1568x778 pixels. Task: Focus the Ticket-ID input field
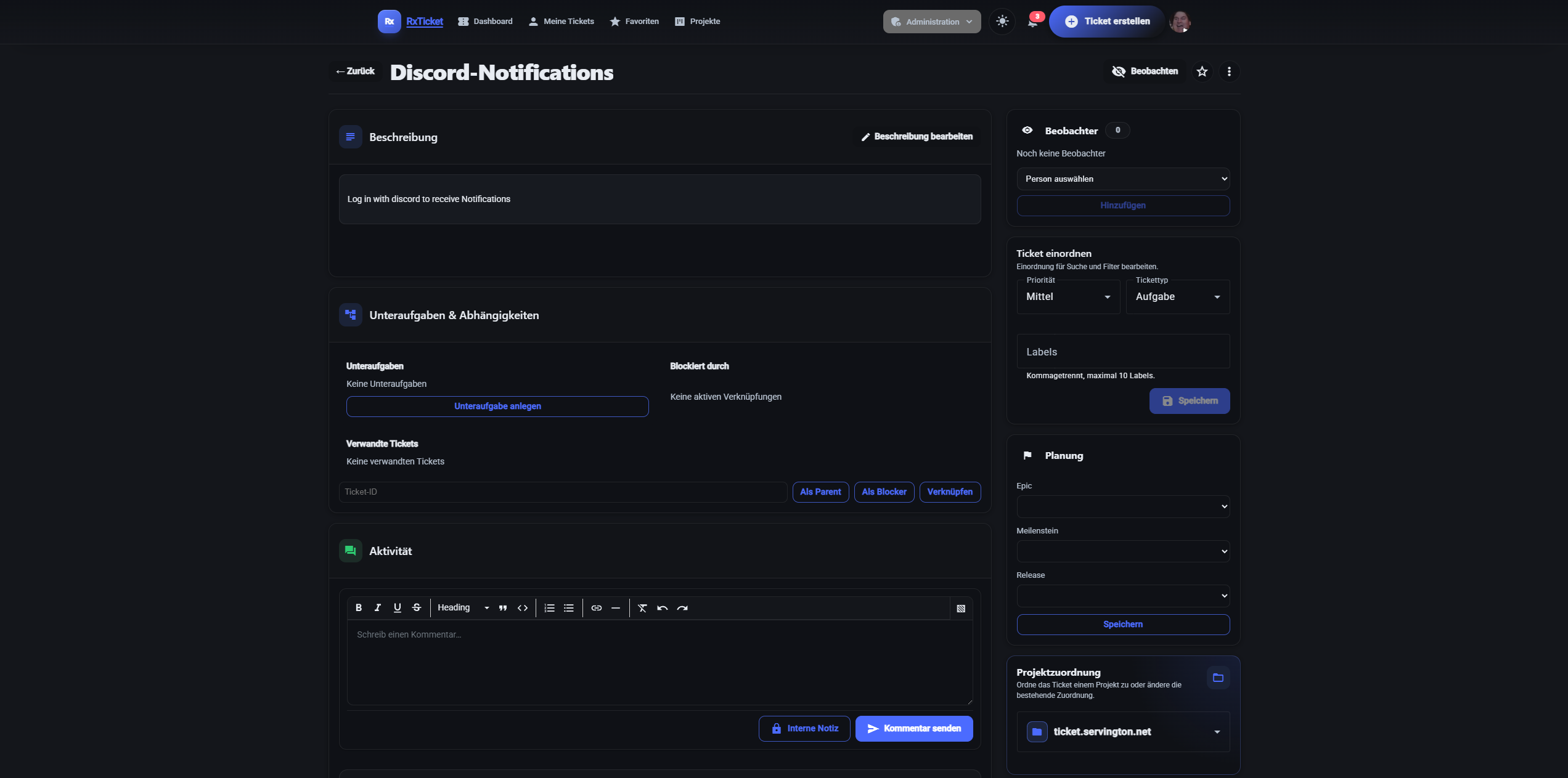tap(563, 492)
